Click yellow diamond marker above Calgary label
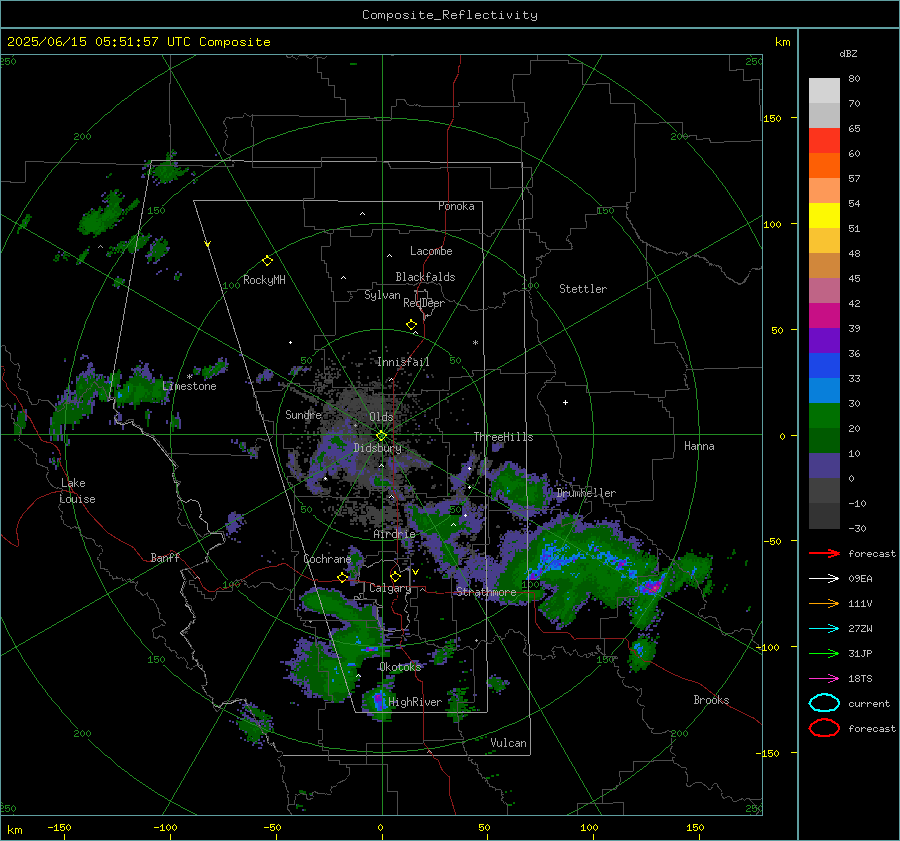Screen dimensions: 900x841 [x=395, y=576]
